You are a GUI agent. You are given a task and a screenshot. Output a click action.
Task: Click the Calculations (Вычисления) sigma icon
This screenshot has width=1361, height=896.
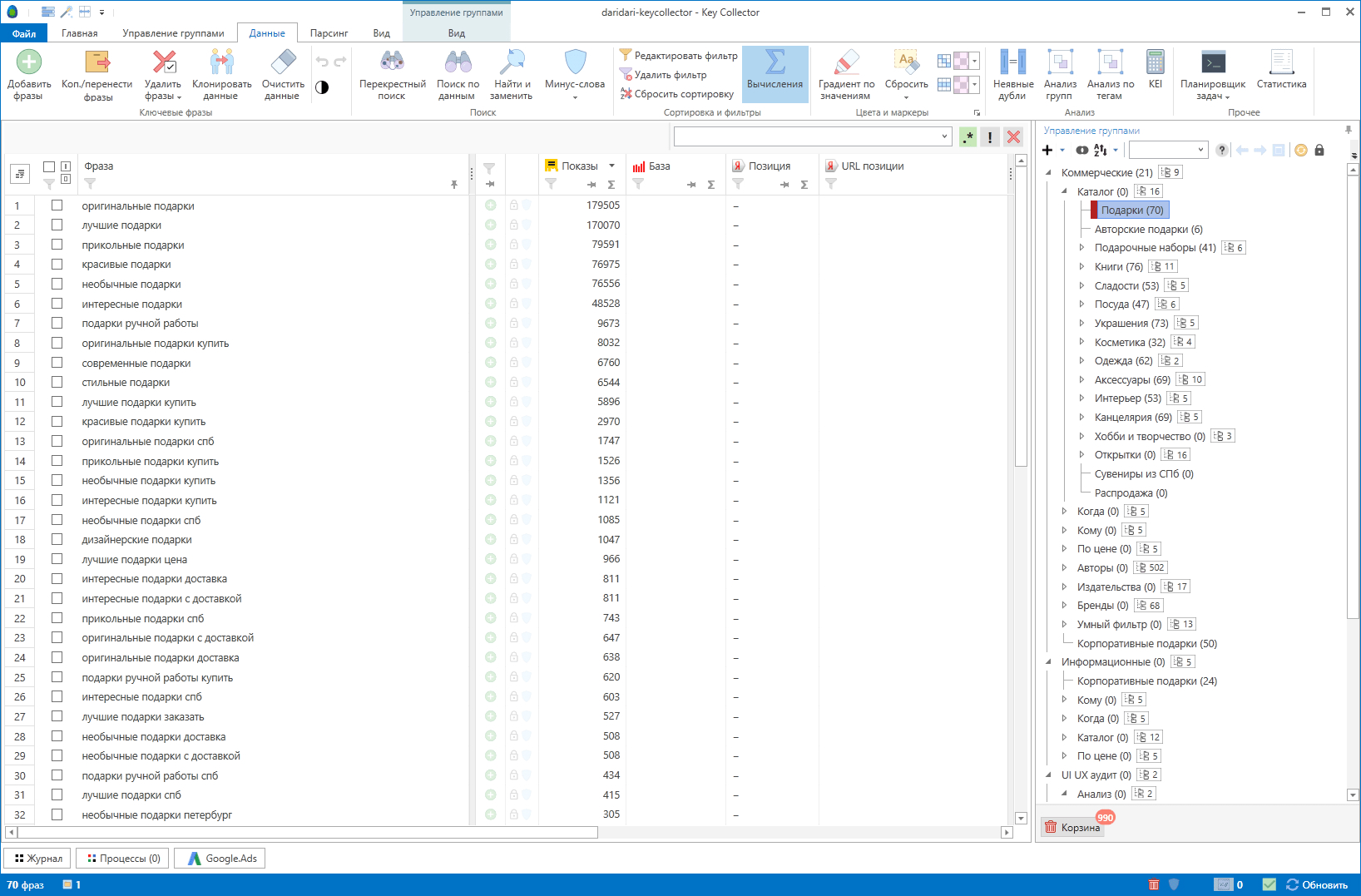[775, 63]
